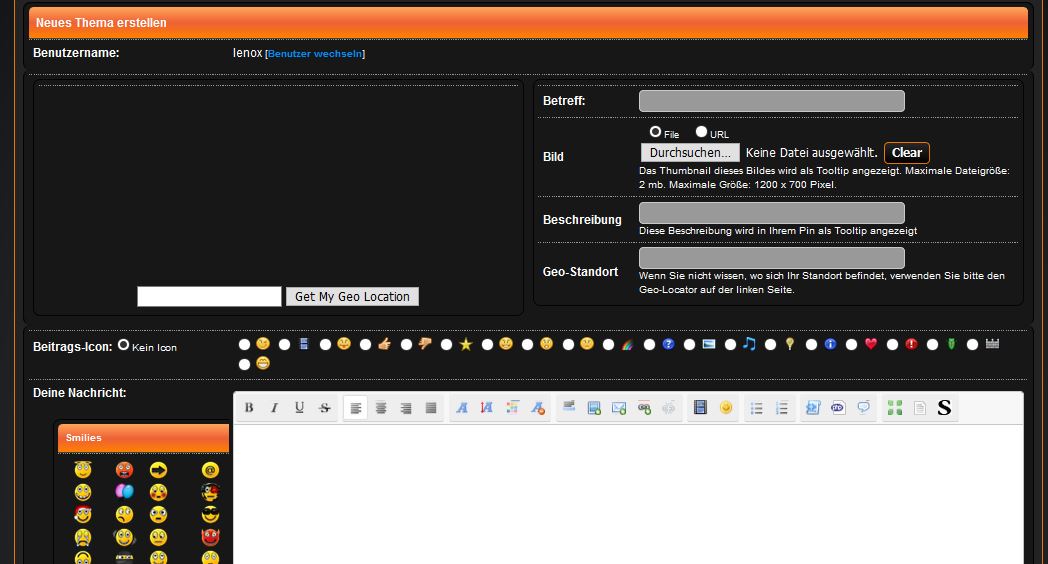Insert video using filmstrip icon
1048x564 pixels.
coord(700,408)
